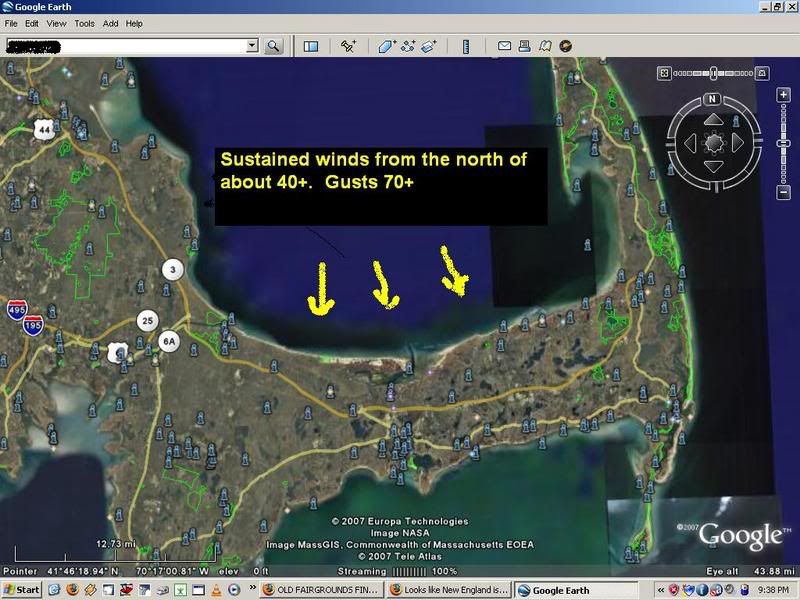Add a placemark with pushpin icon

[x=349, y=46]
